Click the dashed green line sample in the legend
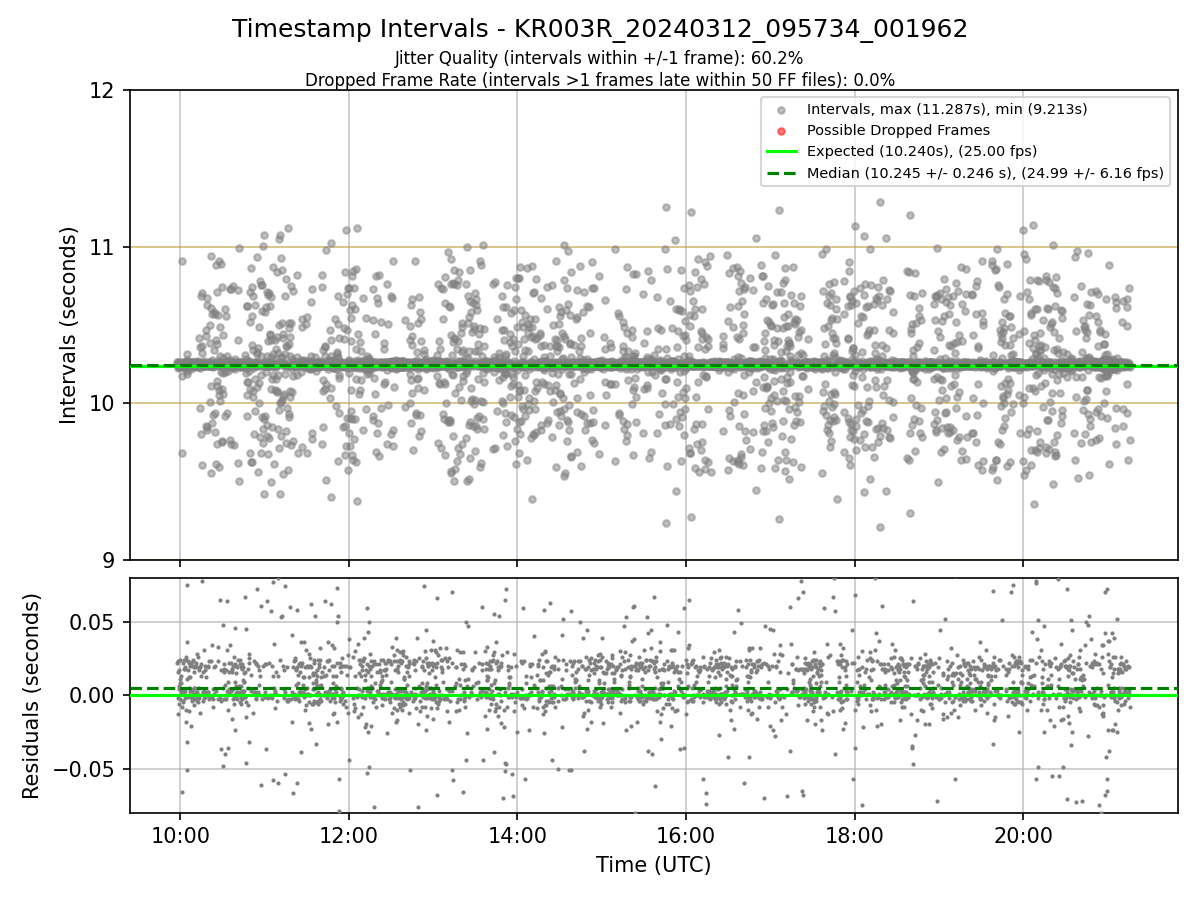This screenshot has height=900, width=1200. click(781, 173)
